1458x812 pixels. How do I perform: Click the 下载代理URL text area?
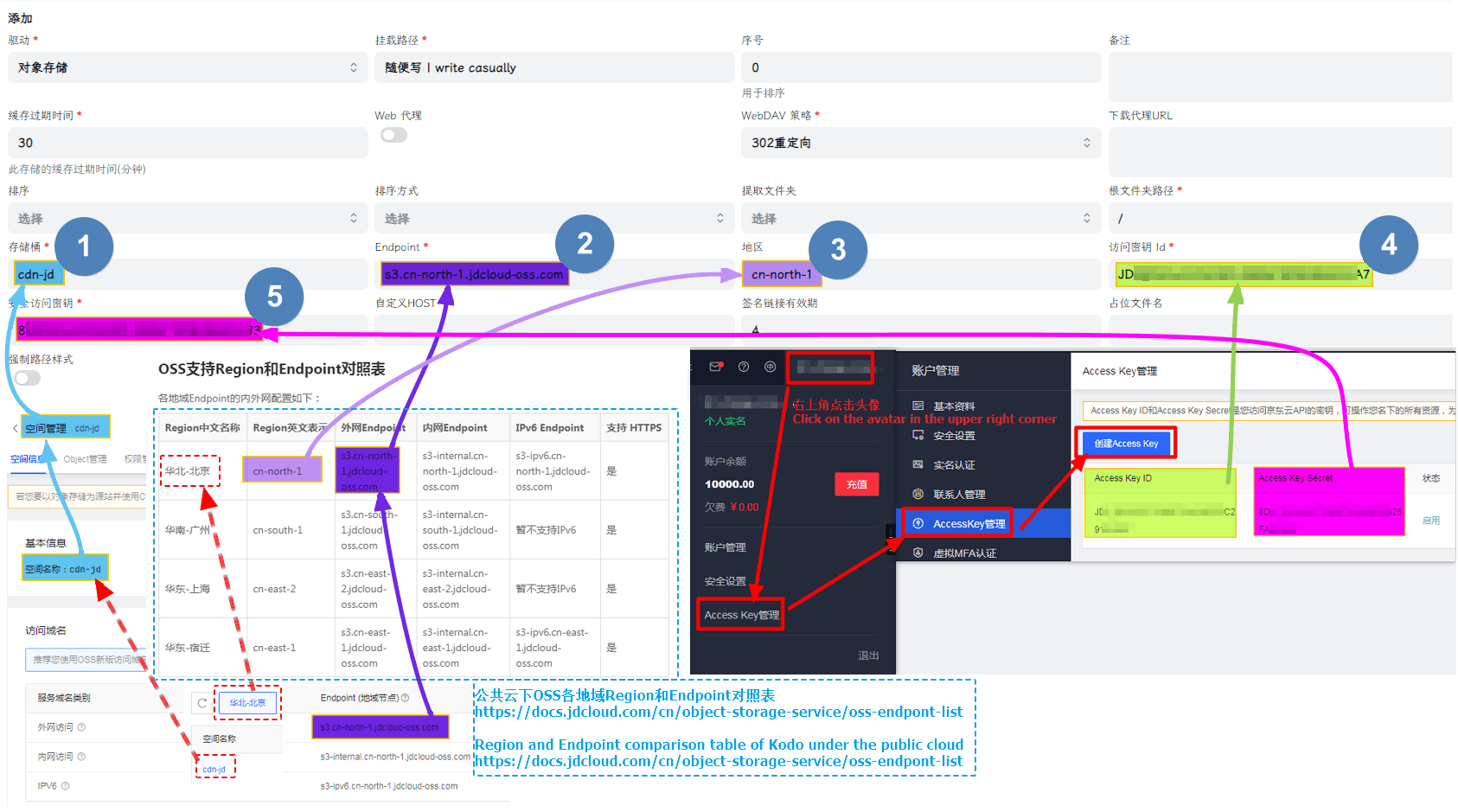click(1281, 152)
